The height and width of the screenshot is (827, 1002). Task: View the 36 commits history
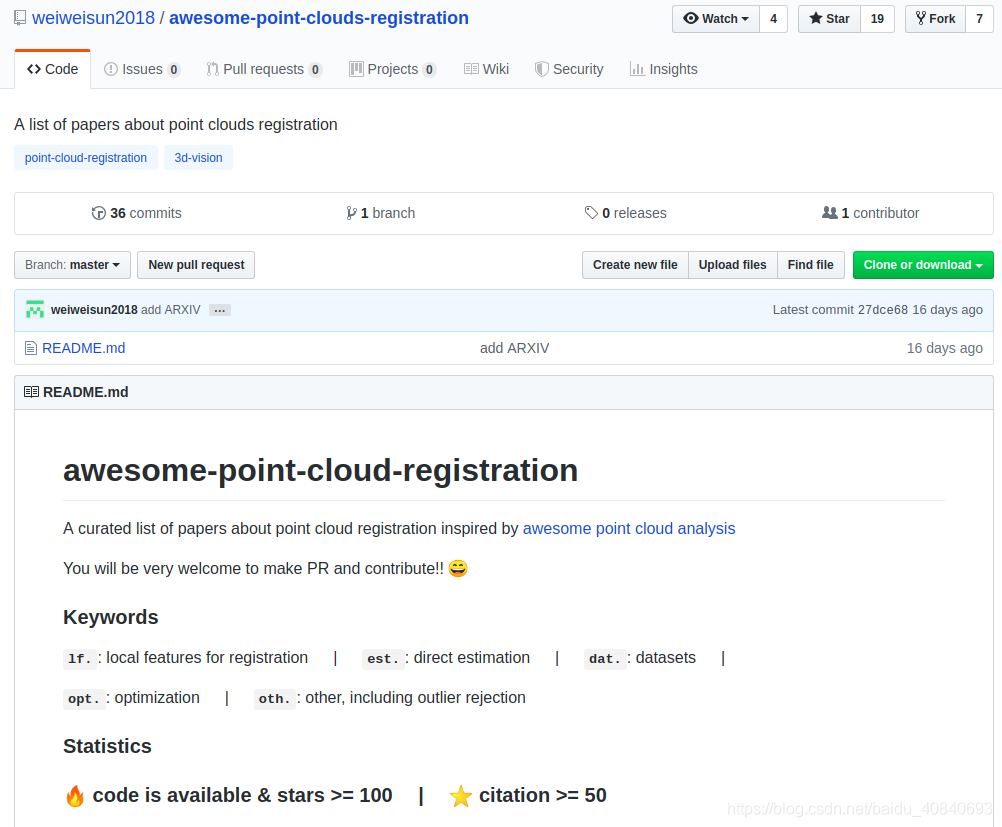(x=137, y=213)
